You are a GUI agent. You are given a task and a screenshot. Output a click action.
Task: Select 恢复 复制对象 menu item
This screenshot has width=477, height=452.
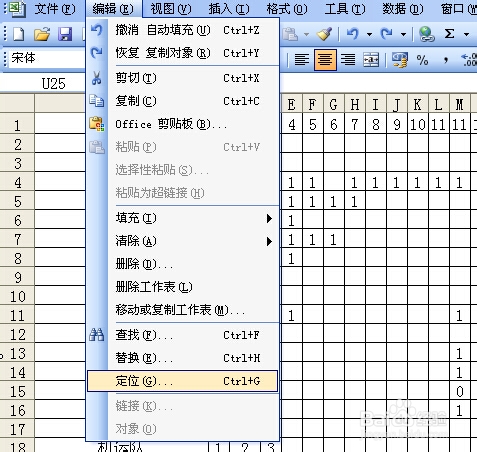(183, 53)
